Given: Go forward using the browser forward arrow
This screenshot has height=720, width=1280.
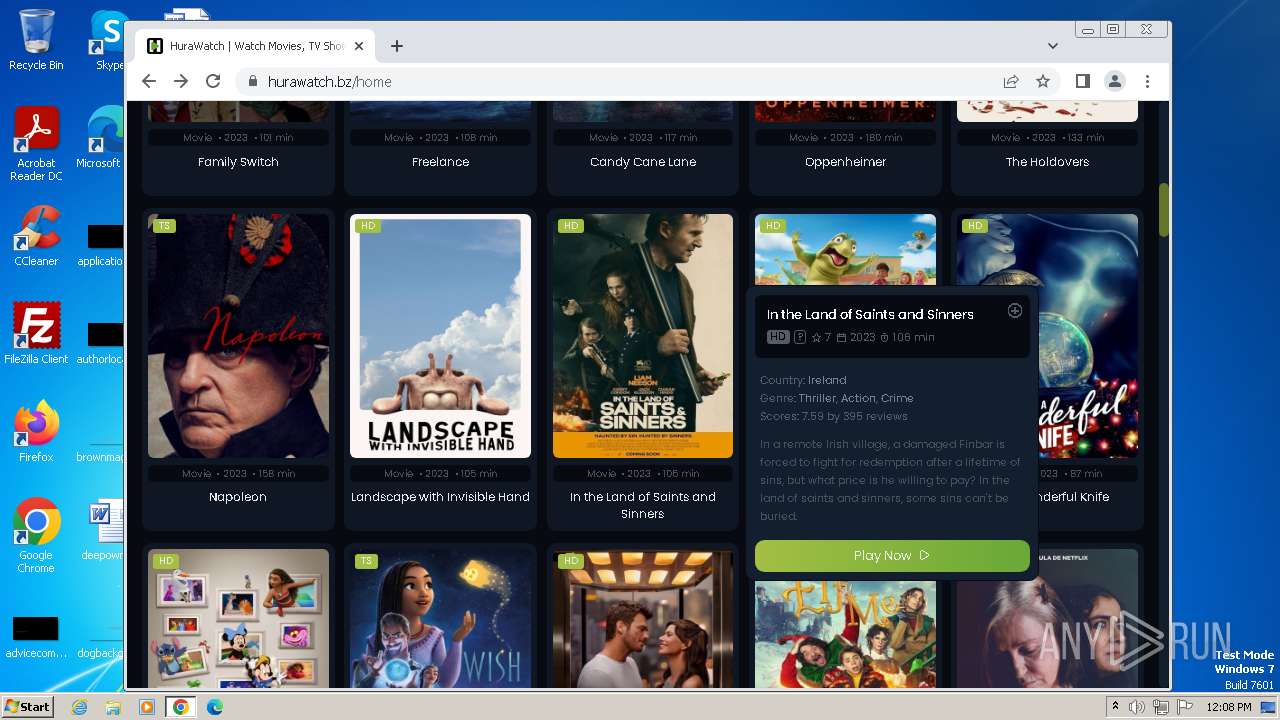Looking at the screenshot, I should 181,81.
